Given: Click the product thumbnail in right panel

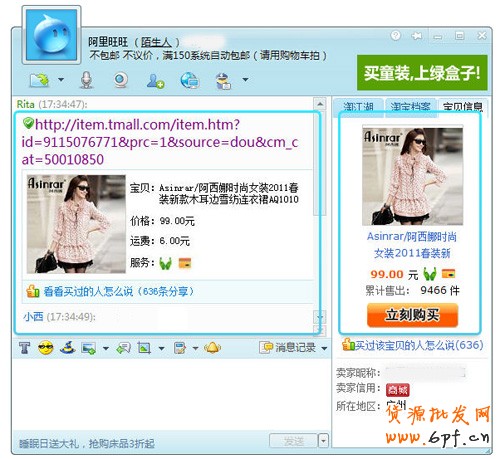Looking at the screenshot, I should [412, 176].
